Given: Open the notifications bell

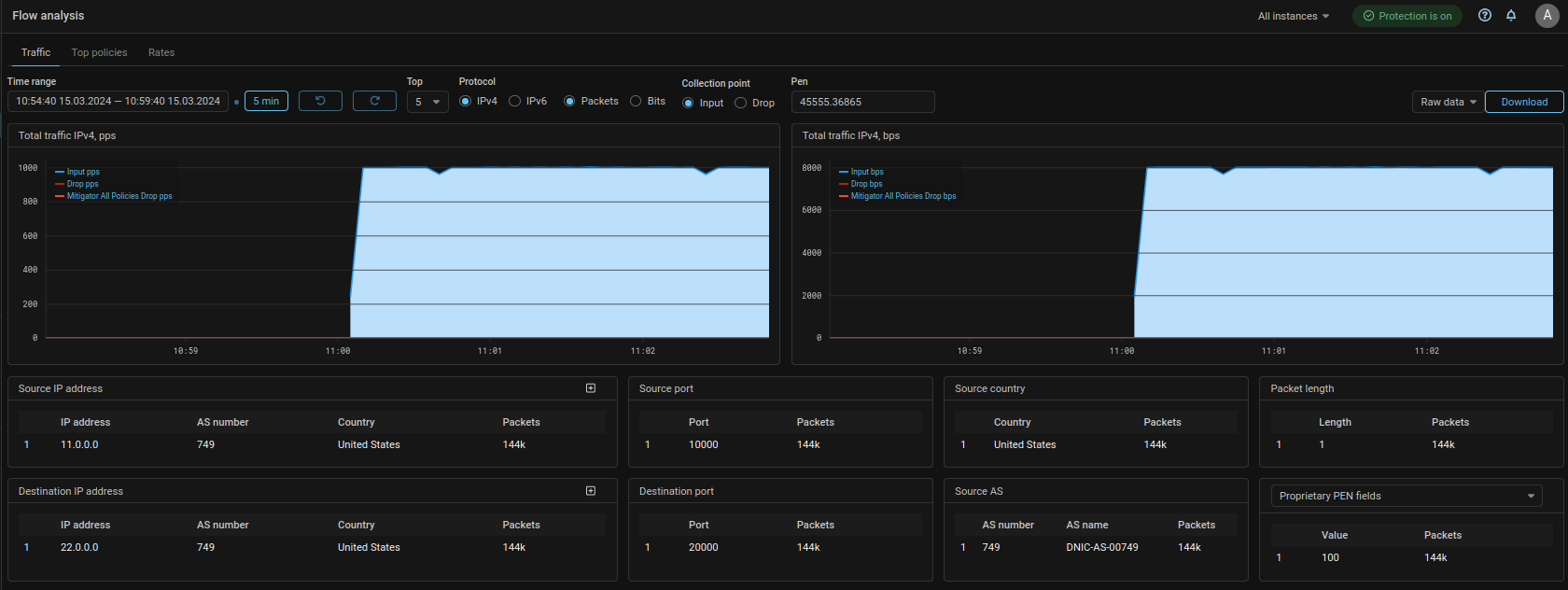Looking at the screenshot, I should (1511, 16).
